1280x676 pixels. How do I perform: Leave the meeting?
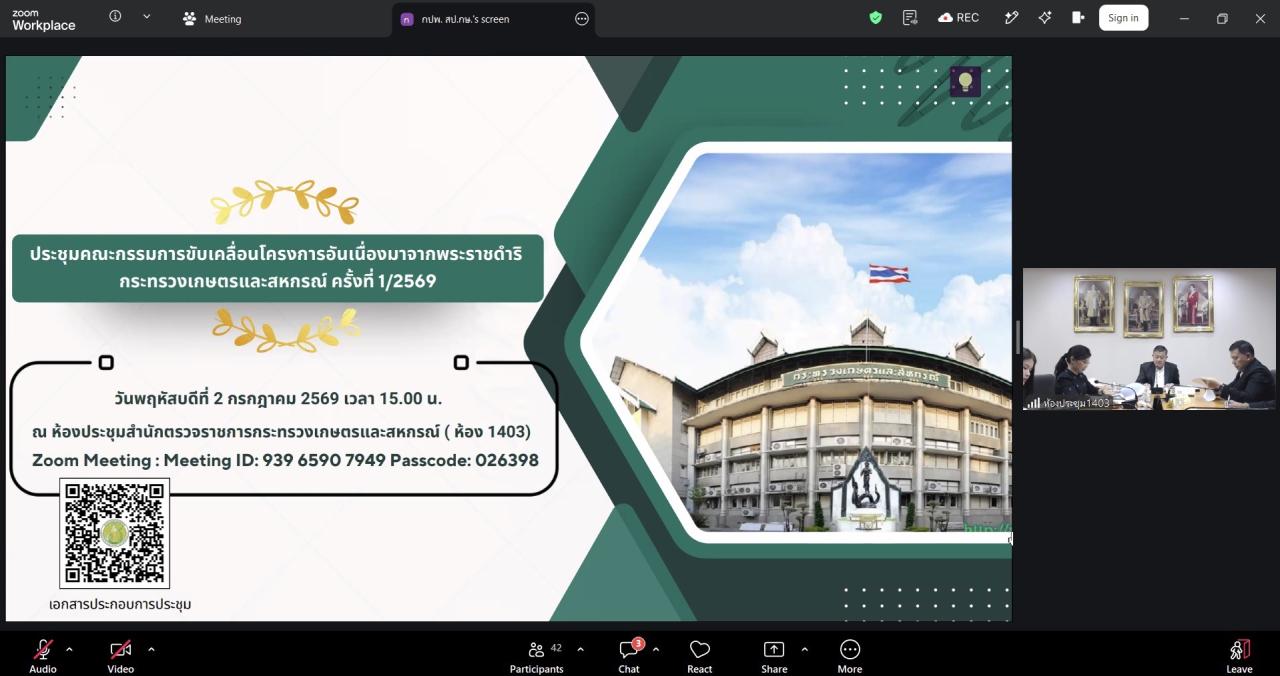(x=1239, y=656)
